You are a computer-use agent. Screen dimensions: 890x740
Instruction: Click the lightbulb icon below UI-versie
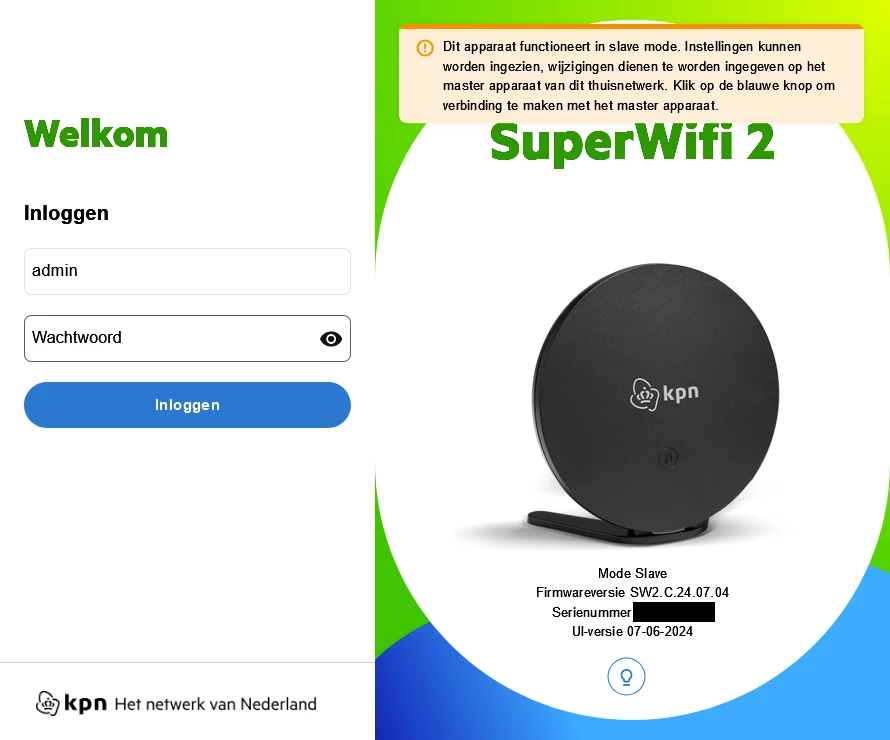626,676
